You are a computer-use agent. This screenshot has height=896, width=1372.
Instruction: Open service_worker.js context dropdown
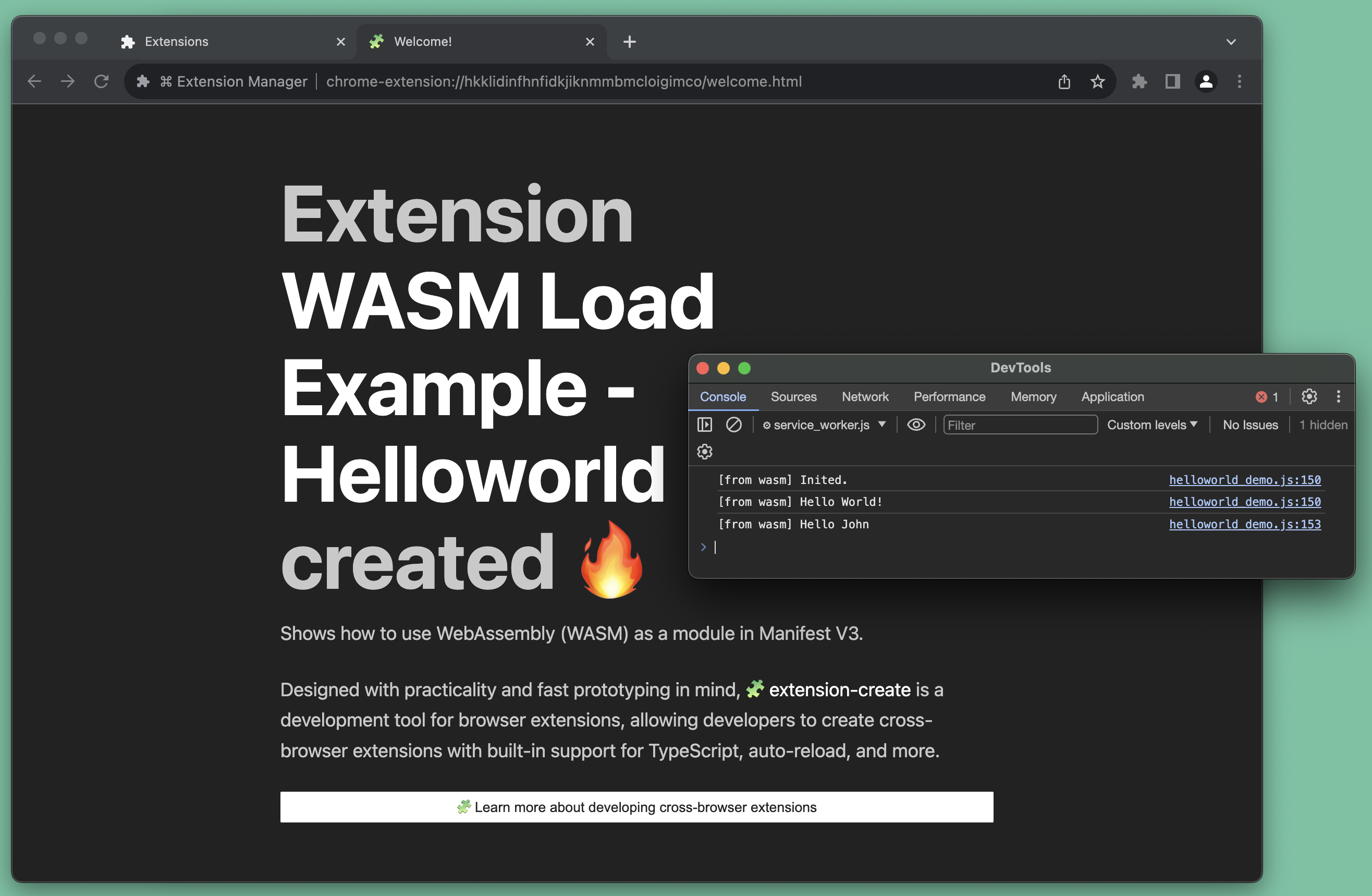(824, 425)
